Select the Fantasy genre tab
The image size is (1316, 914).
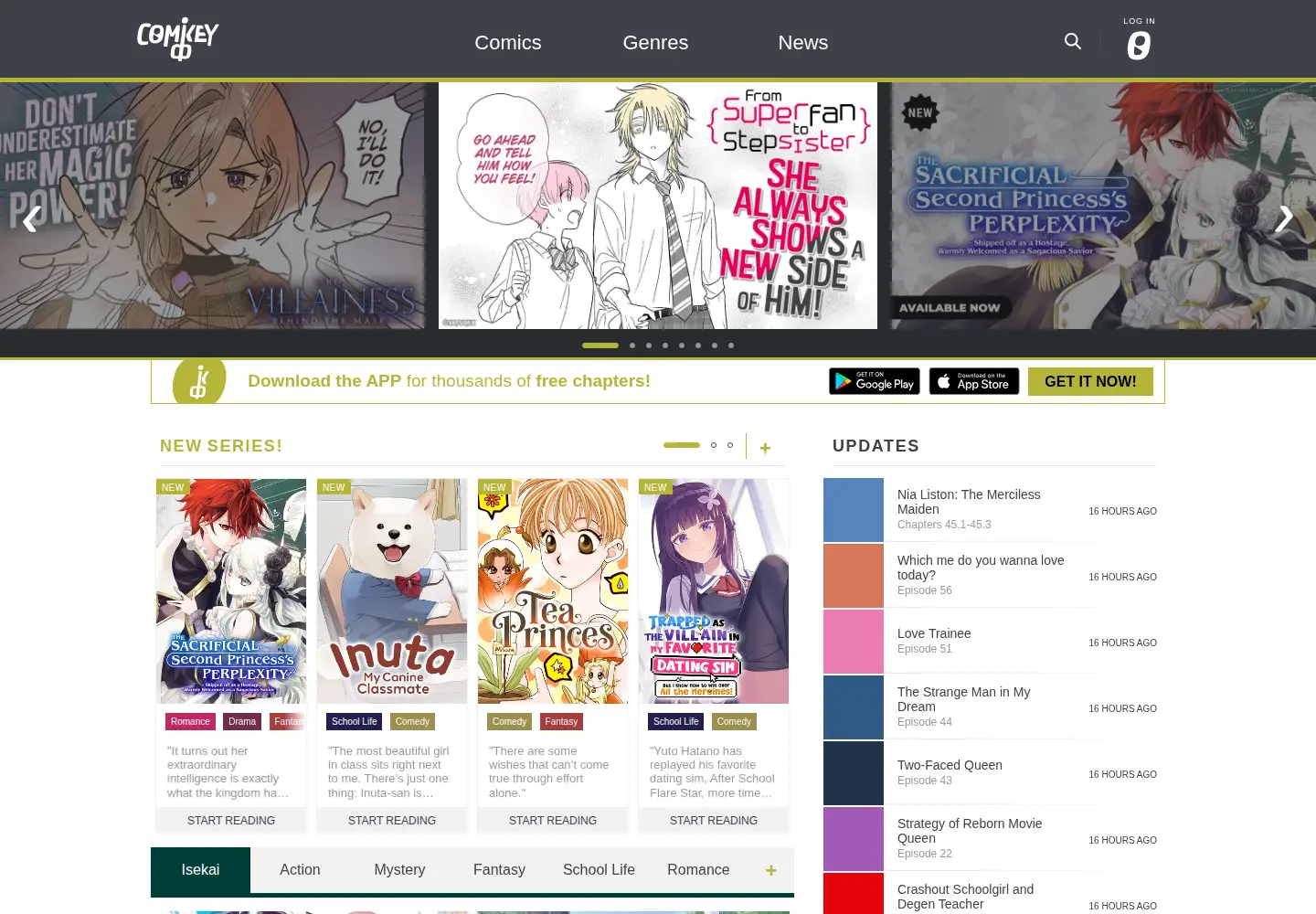click(499, 870)
